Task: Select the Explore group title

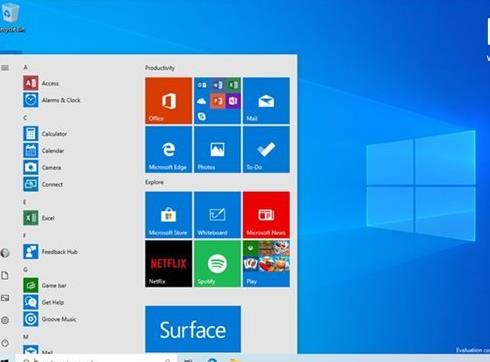Action: pos(154,182)
